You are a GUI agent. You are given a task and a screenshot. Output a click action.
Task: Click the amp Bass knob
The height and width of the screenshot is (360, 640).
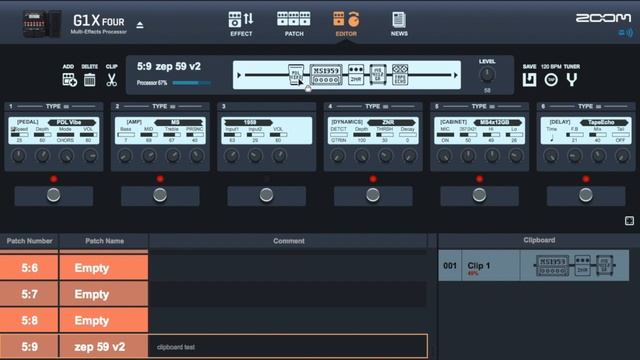click(125, 156)
